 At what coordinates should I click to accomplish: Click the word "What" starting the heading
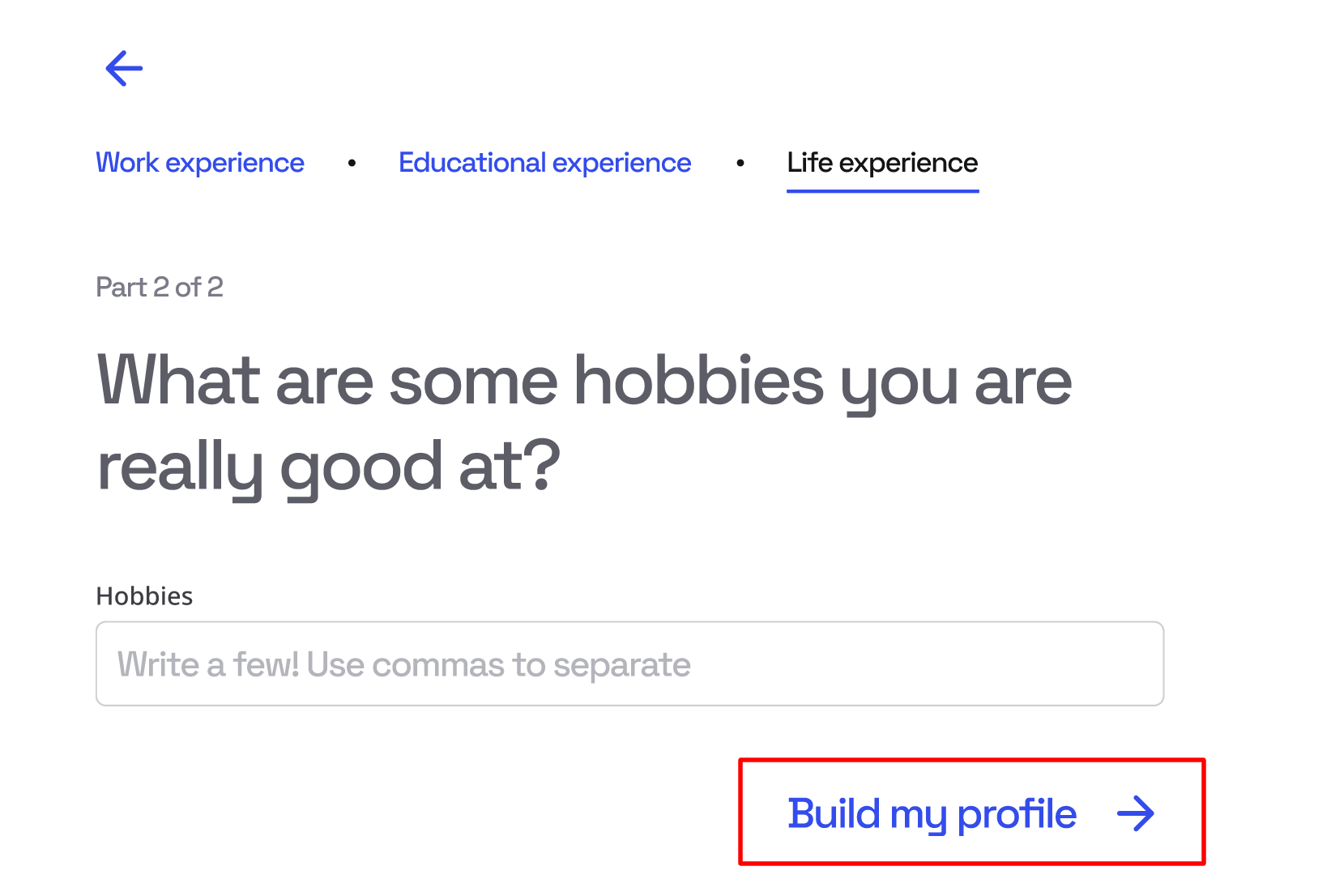click(178, 381)
